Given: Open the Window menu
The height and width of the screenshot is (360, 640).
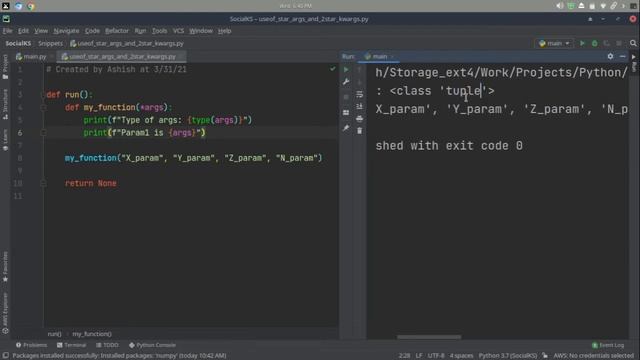Looking at the screenshot, I should click(x=201, y=31).
